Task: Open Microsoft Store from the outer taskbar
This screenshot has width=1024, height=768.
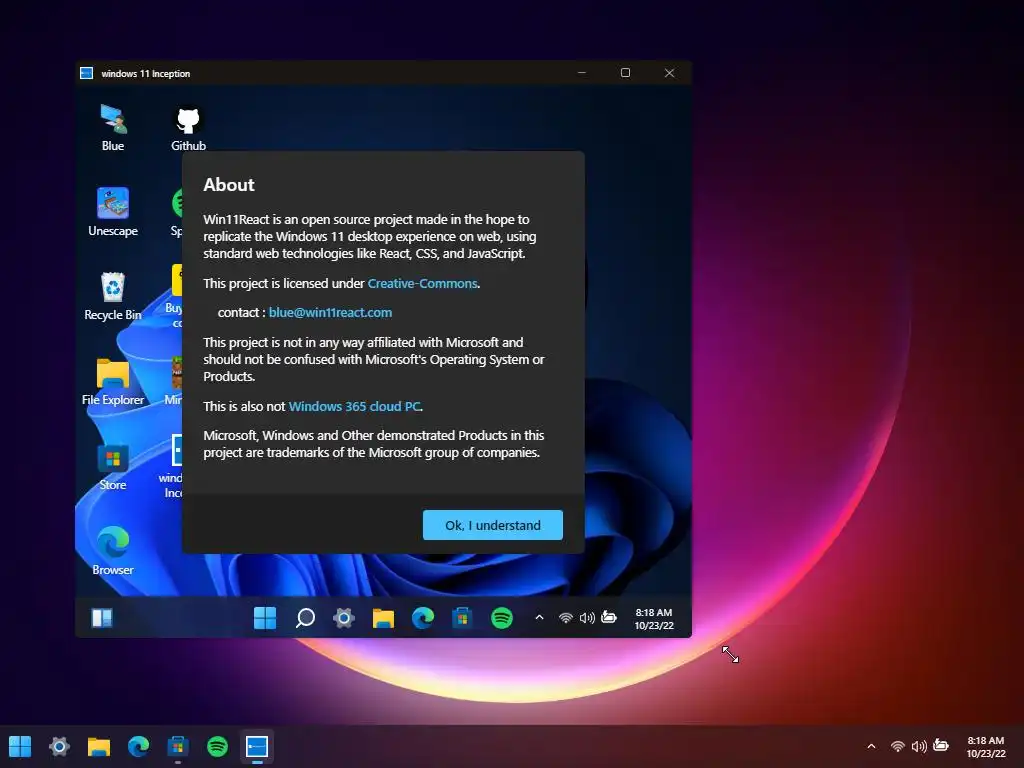Action: (x=178, y=746)
